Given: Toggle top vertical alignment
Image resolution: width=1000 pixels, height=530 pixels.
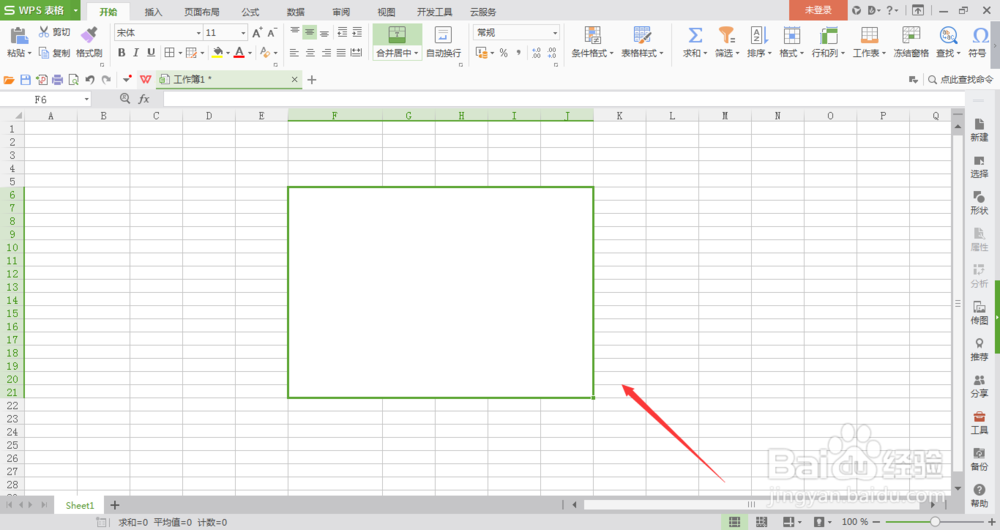Looking at the screenshot, I should pos(295,32).
